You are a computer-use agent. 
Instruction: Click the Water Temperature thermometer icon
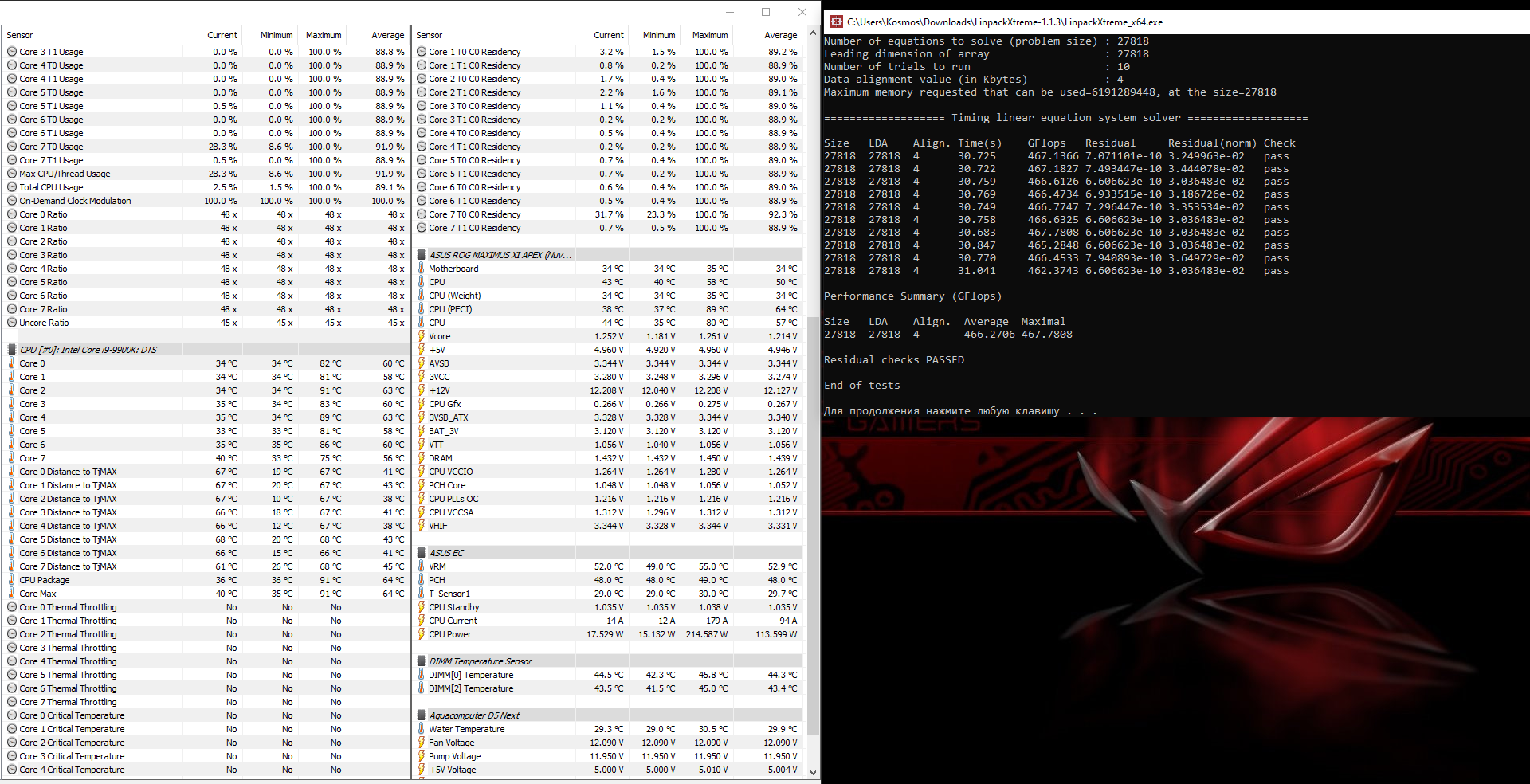pyautogui.click(x=422, y=729)
